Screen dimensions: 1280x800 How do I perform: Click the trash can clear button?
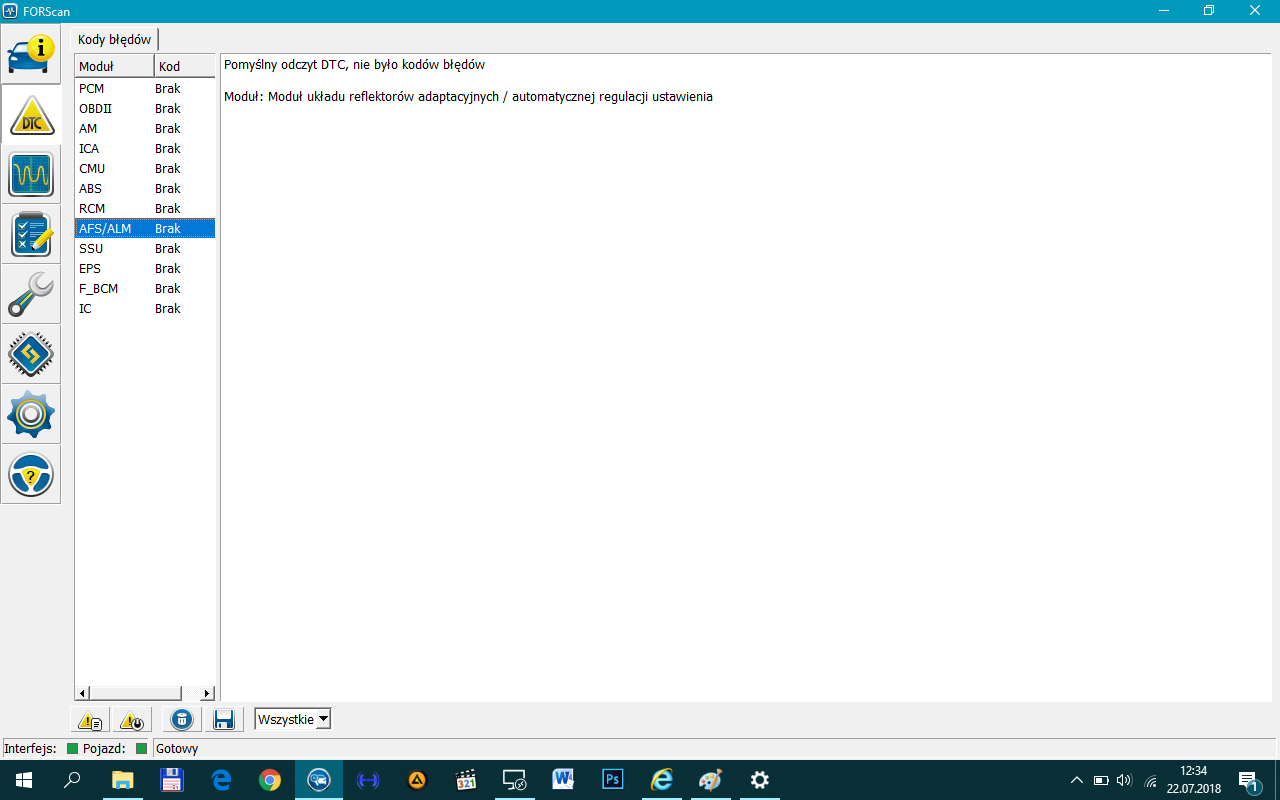(x=181, y=720)
